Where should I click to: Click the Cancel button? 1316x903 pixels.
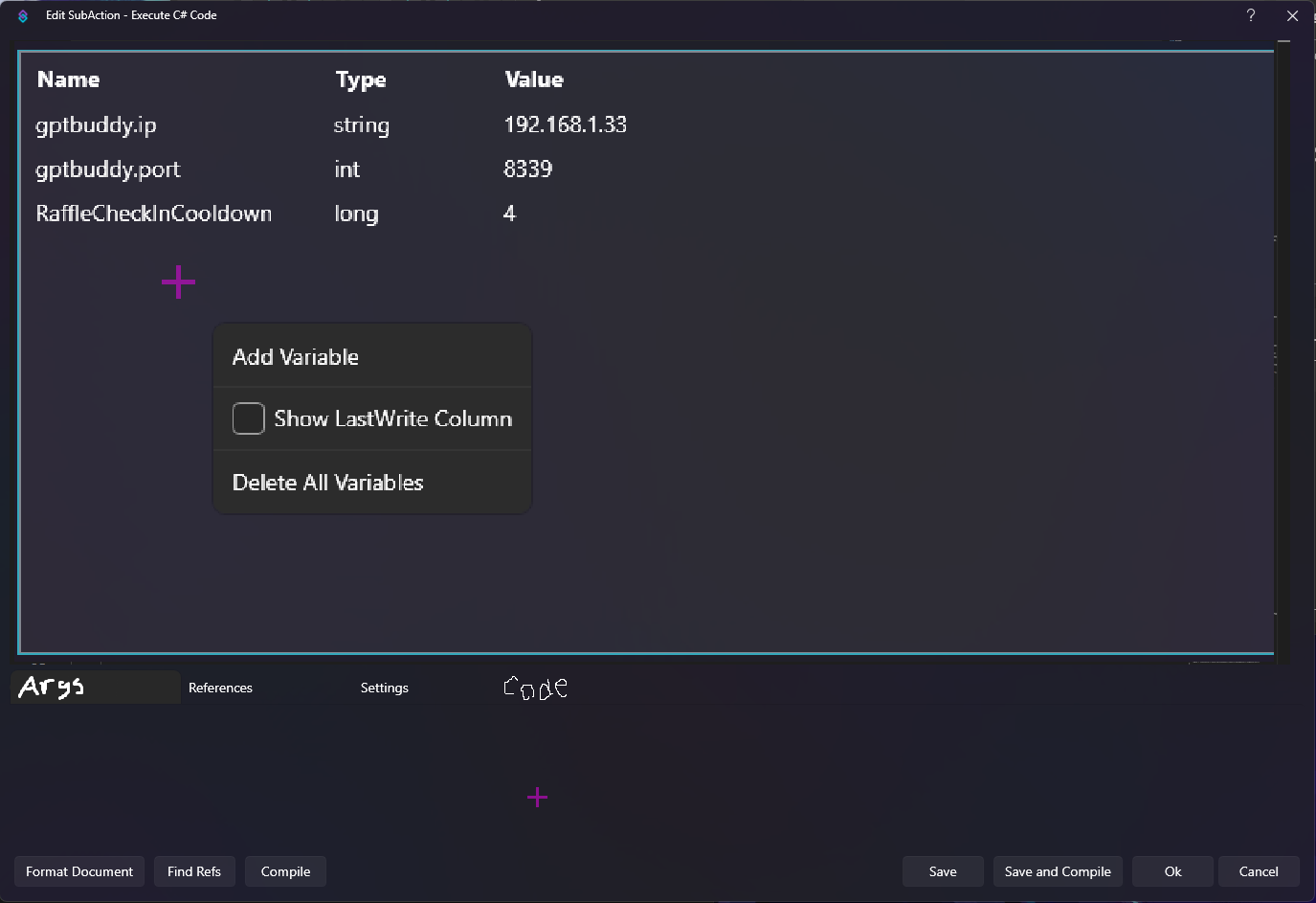point(1259,871)
